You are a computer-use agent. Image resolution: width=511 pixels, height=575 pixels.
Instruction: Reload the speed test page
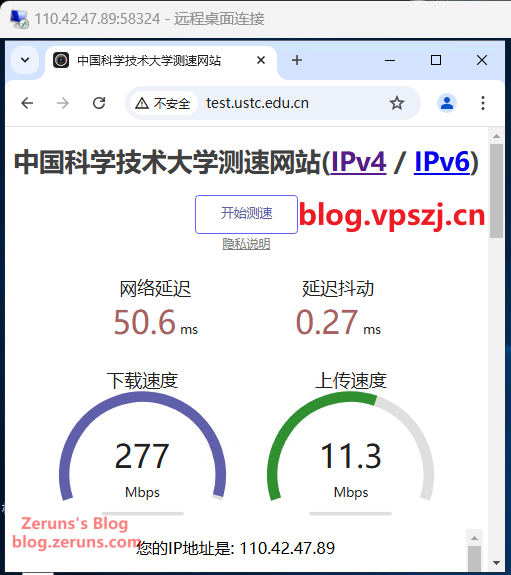coord(99,103)
